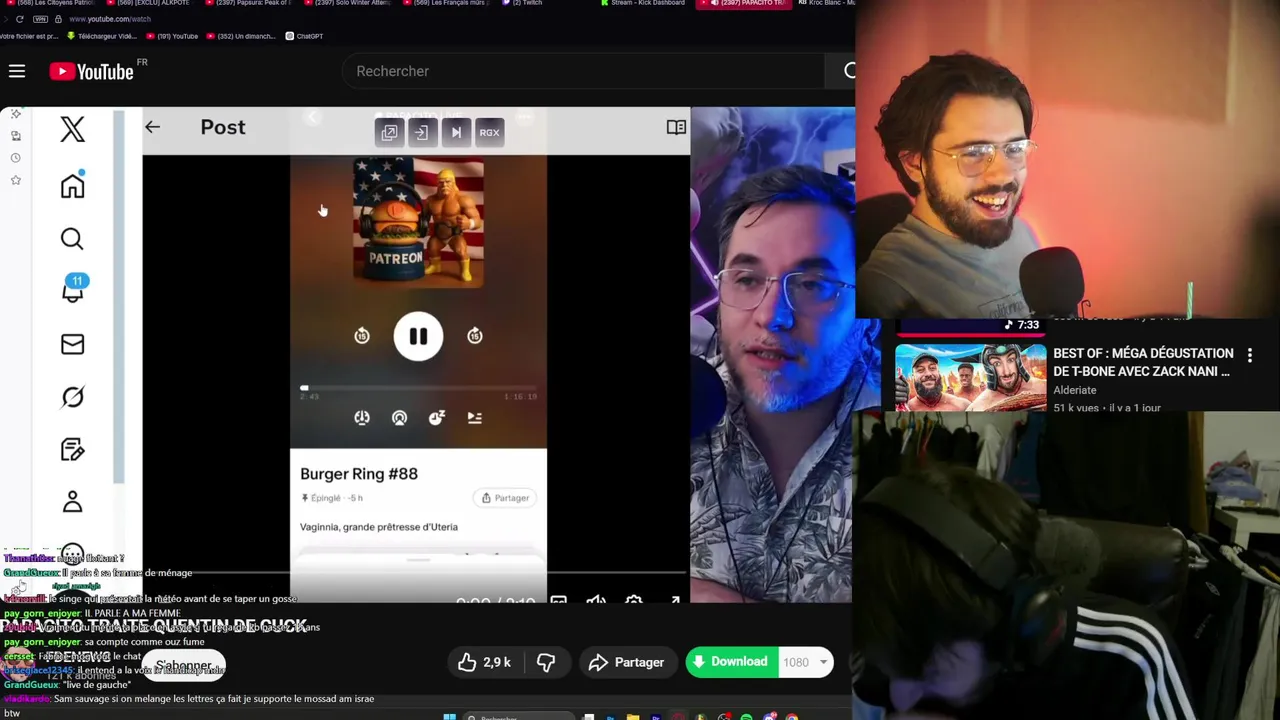
Task: Open three-dot menu for MÉGA DÉGUSTATION video
Action: (1249, 355)
